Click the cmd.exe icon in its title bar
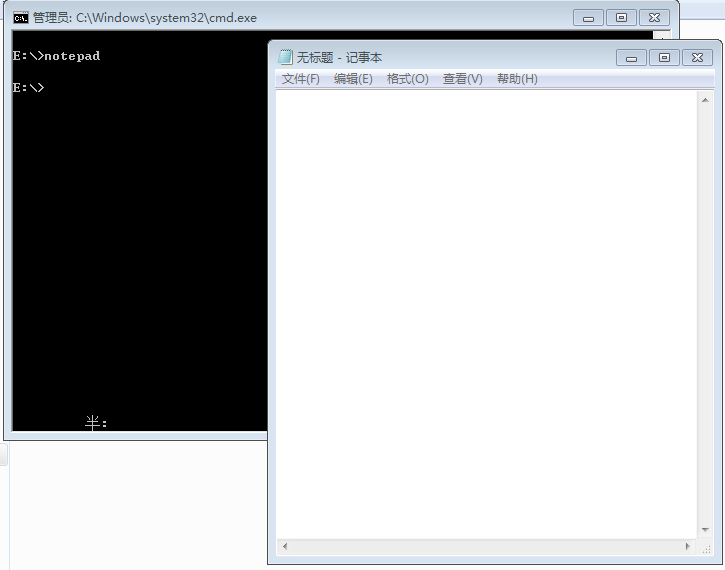This screenshot has width=725, height=570. coord(21,18)
